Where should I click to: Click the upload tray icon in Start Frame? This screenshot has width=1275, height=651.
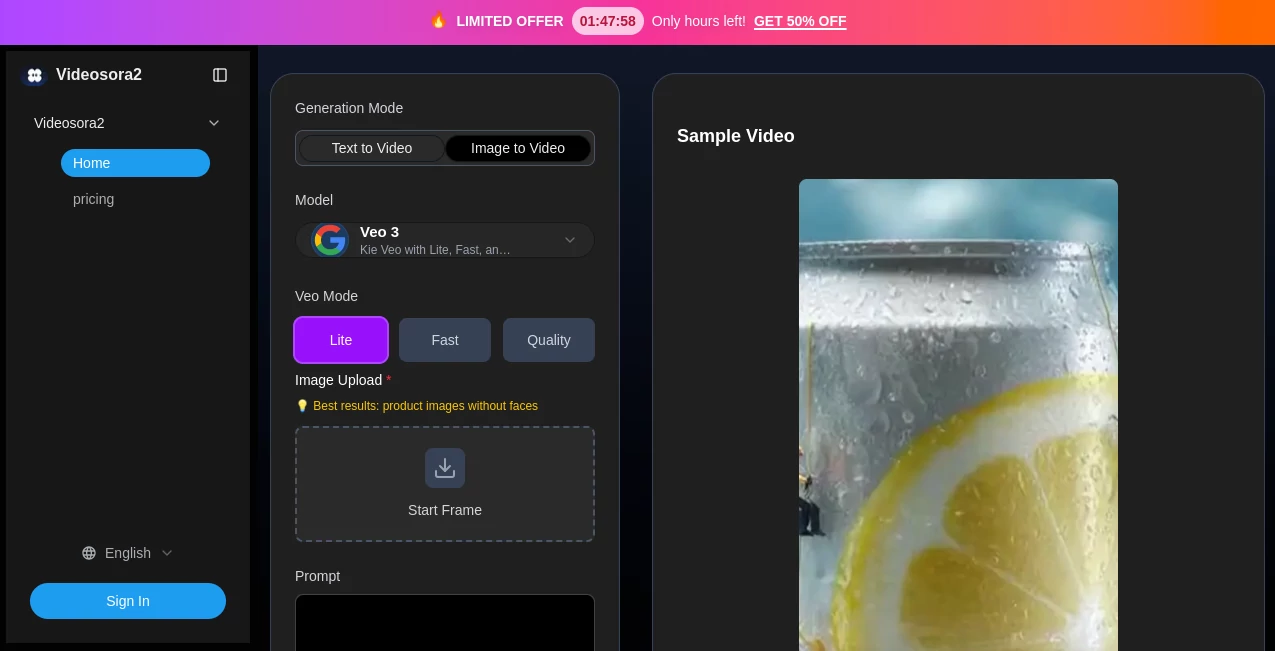445,468
